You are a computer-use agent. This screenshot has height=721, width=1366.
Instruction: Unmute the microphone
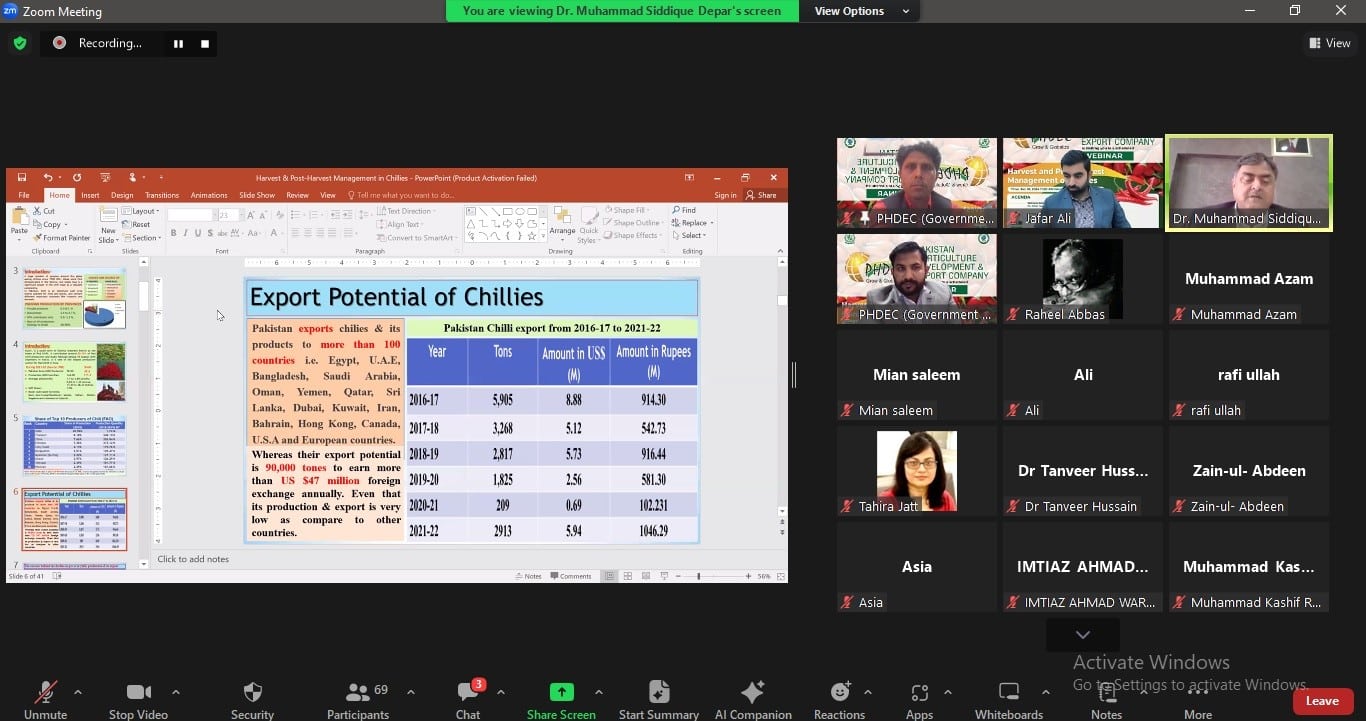pyautogui.click(x=45, y=693)
